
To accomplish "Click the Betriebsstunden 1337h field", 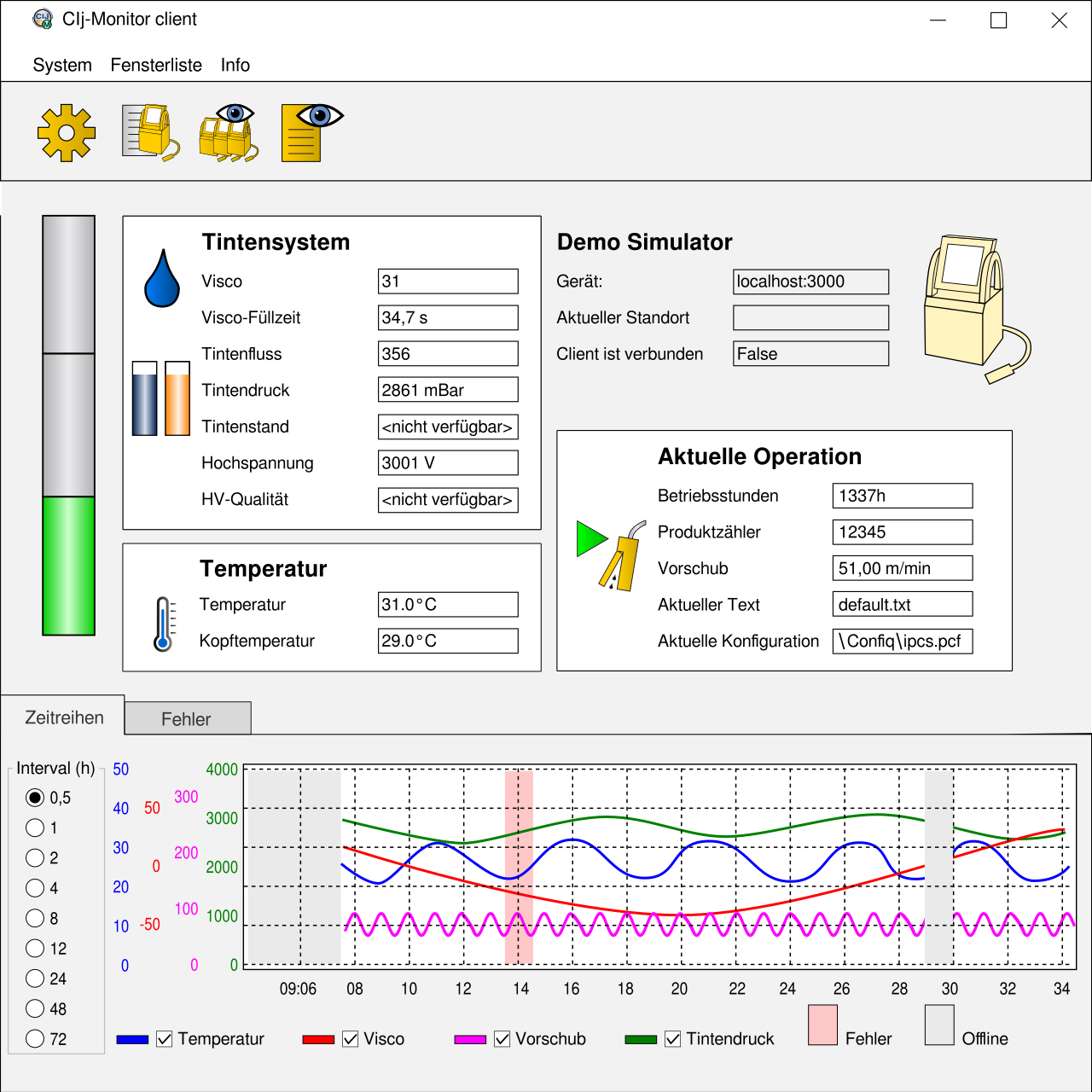I will click(903, 496).
